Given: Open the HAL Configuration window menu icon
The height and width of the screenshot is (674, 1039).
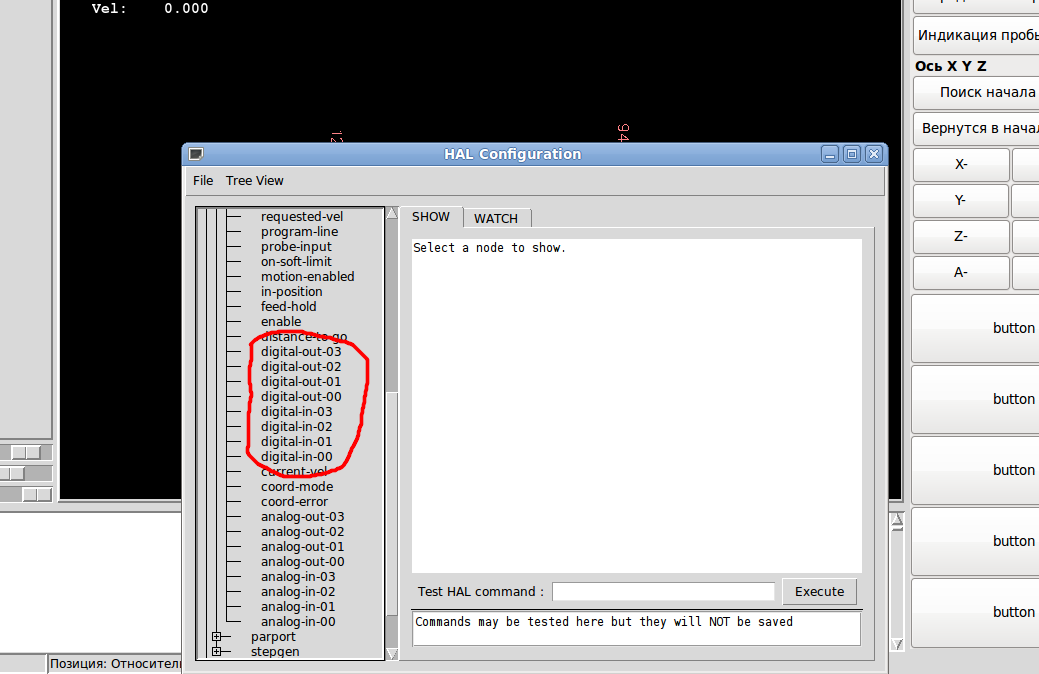Looking at the screenshot, I should (x=195, y=154).
